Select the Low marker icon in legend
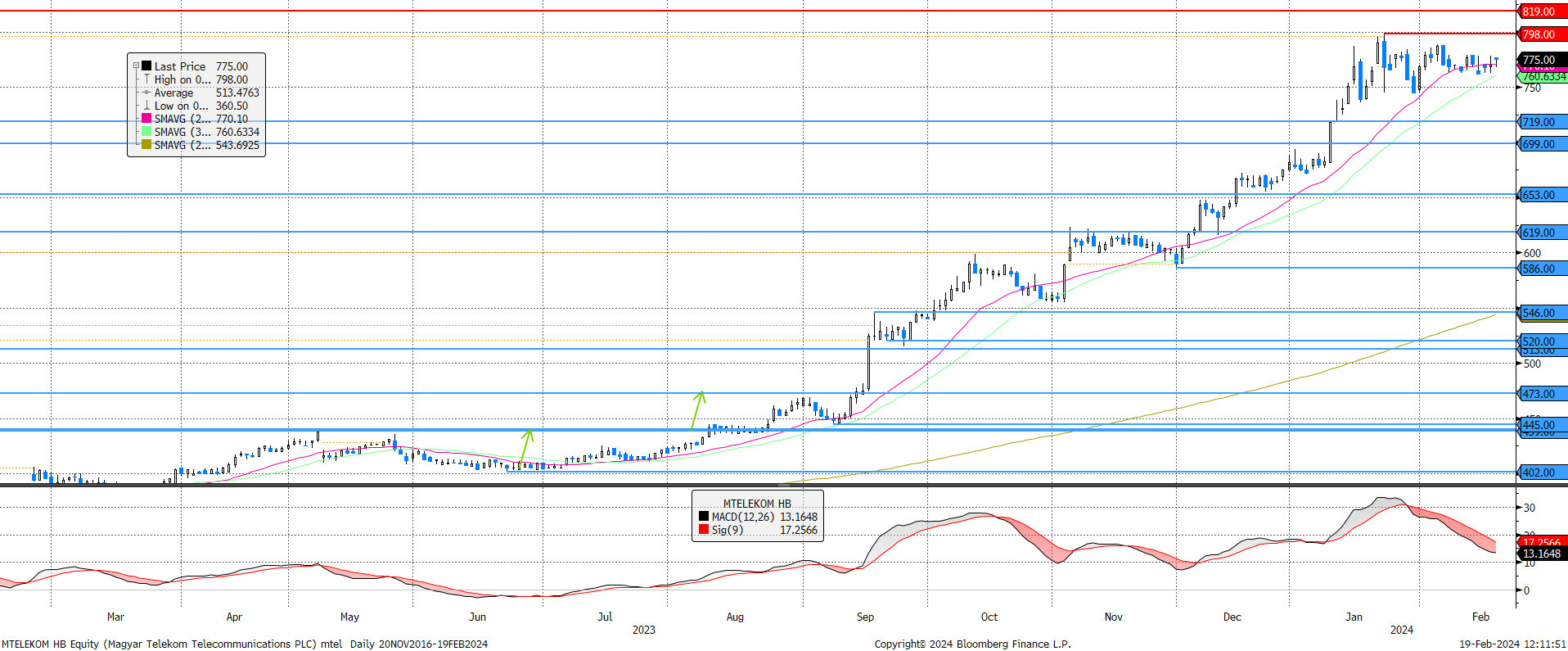 pos(146,105)
